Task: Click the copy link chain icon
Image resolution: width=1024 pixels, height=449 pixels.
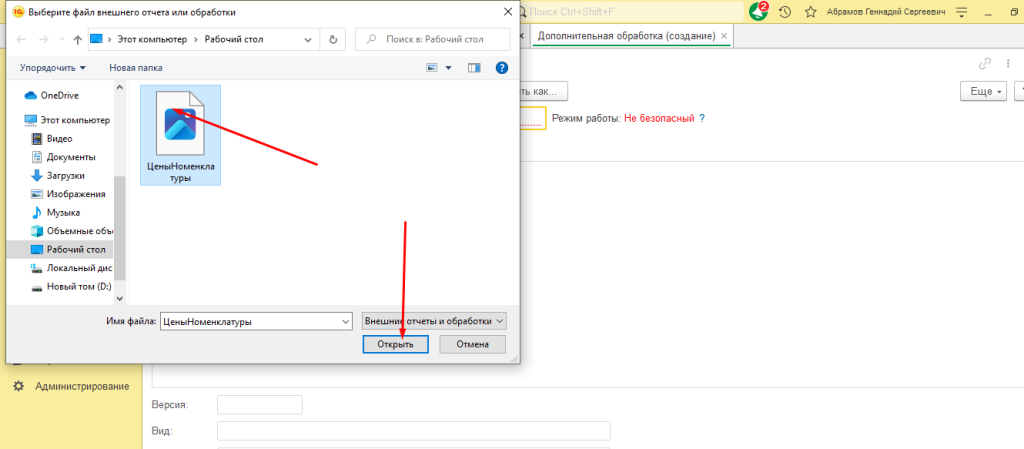Action: click(x=984, y=63)
